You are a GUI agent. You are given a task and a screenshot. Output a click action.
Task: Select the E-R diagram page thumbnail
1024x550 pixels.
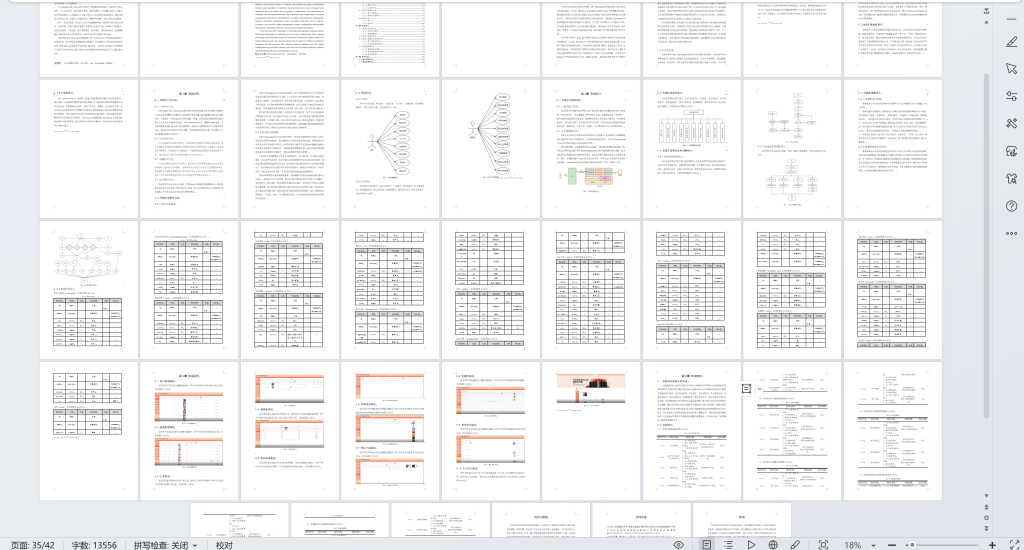coord(89,290)
